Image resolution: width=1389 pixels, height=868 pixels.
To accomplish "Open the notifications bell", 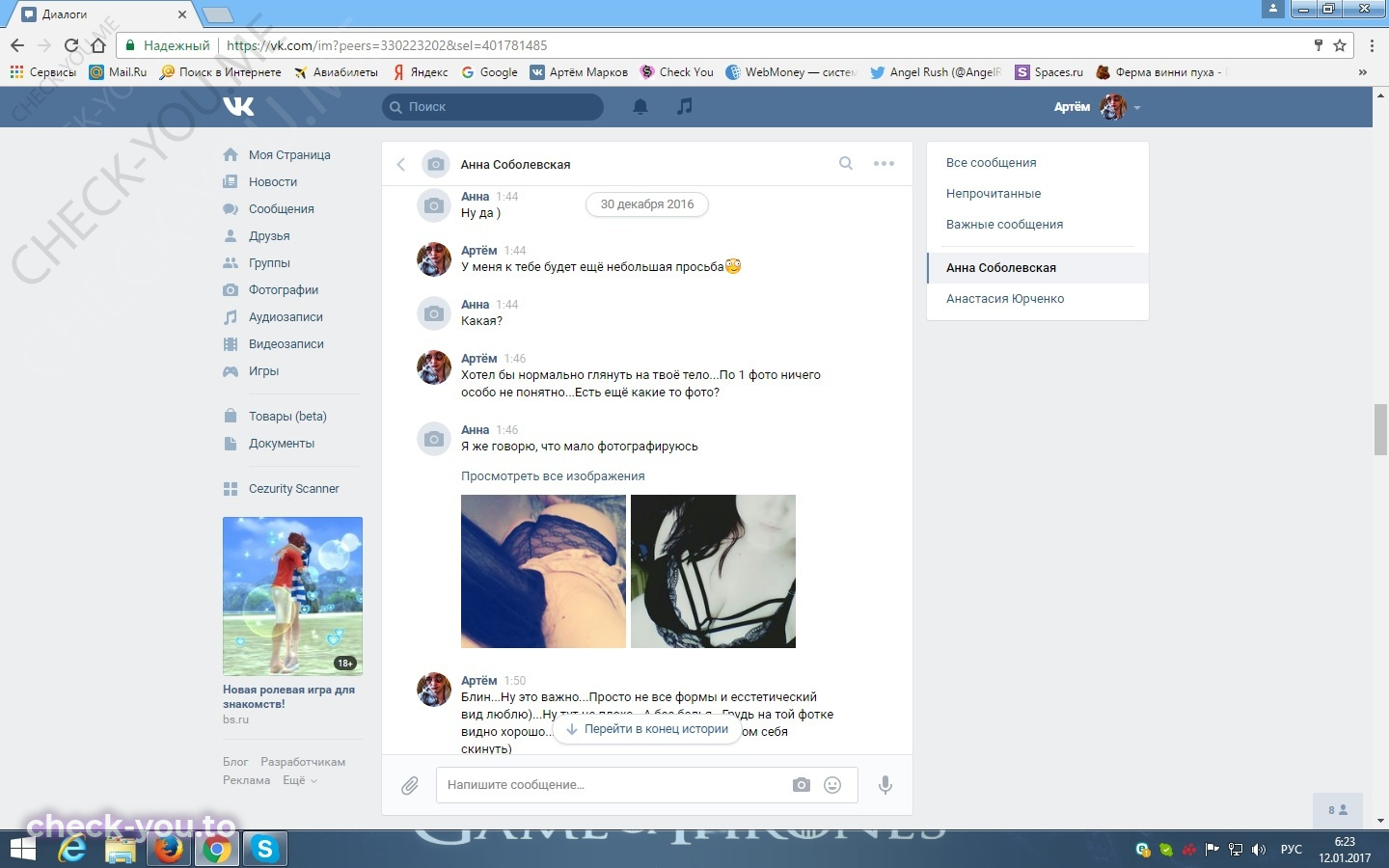I will click(x=640, y=106).
